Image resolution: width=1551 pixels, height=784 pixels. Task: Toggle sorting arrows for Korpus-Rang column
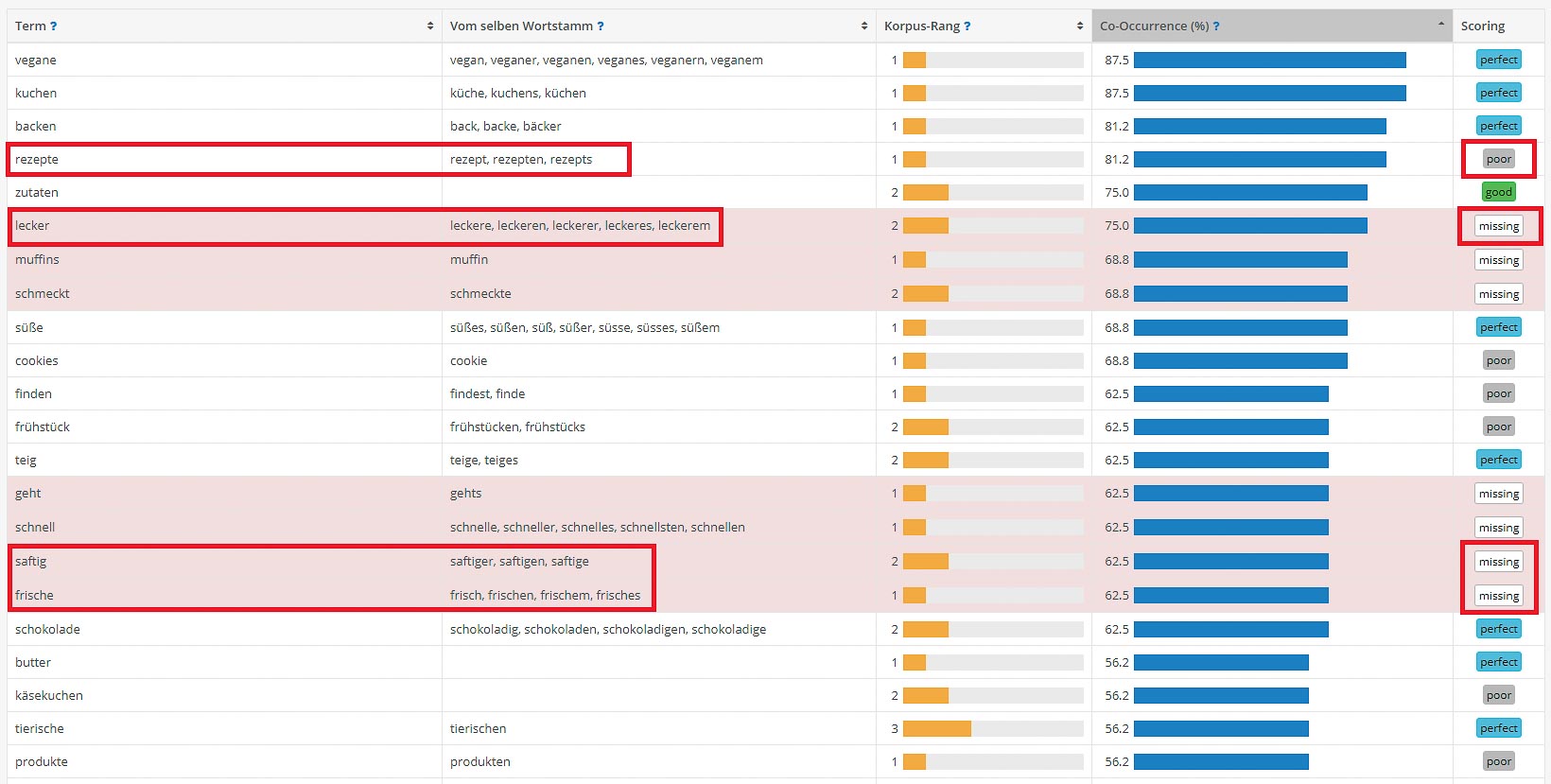coord(1080,26)
